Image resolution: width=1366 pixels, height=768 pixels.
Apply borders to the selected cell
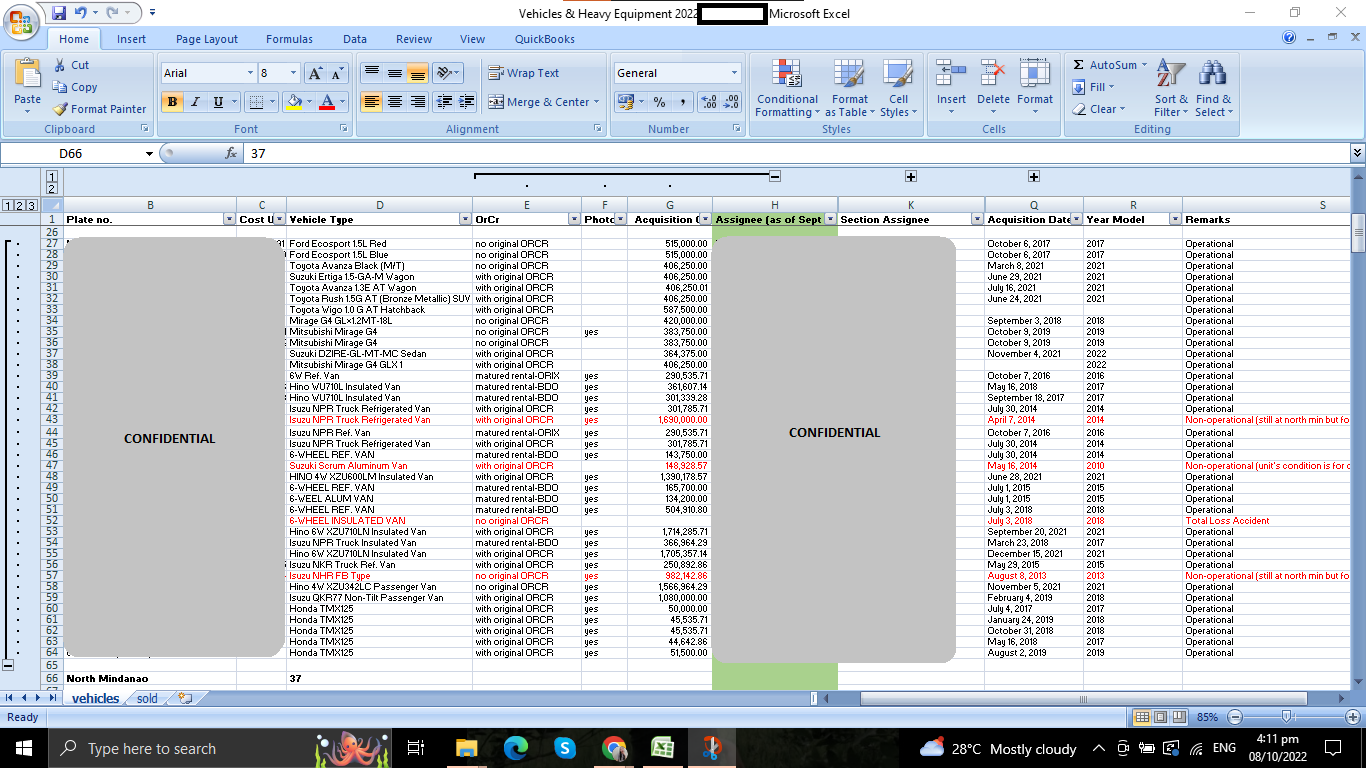coord(256,102)
